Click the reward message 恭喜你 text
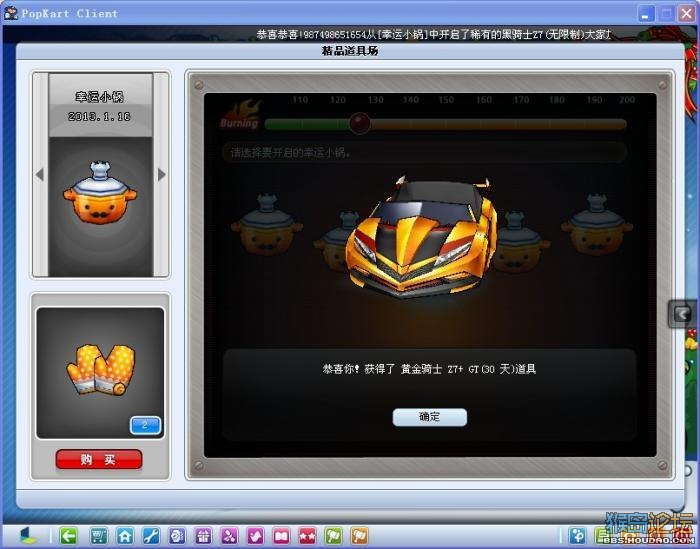Viewport: 700px width, 549px height. 429,369
